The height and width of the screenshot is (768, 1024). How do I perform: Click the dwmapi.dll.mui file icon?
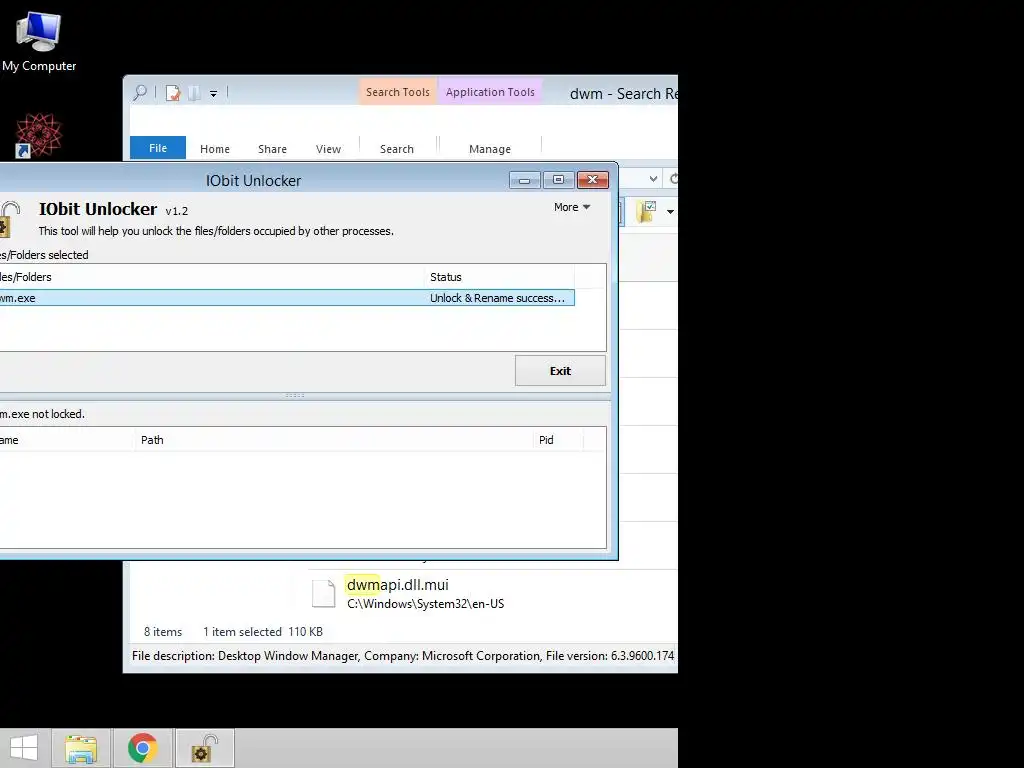[x=323, y=593]
